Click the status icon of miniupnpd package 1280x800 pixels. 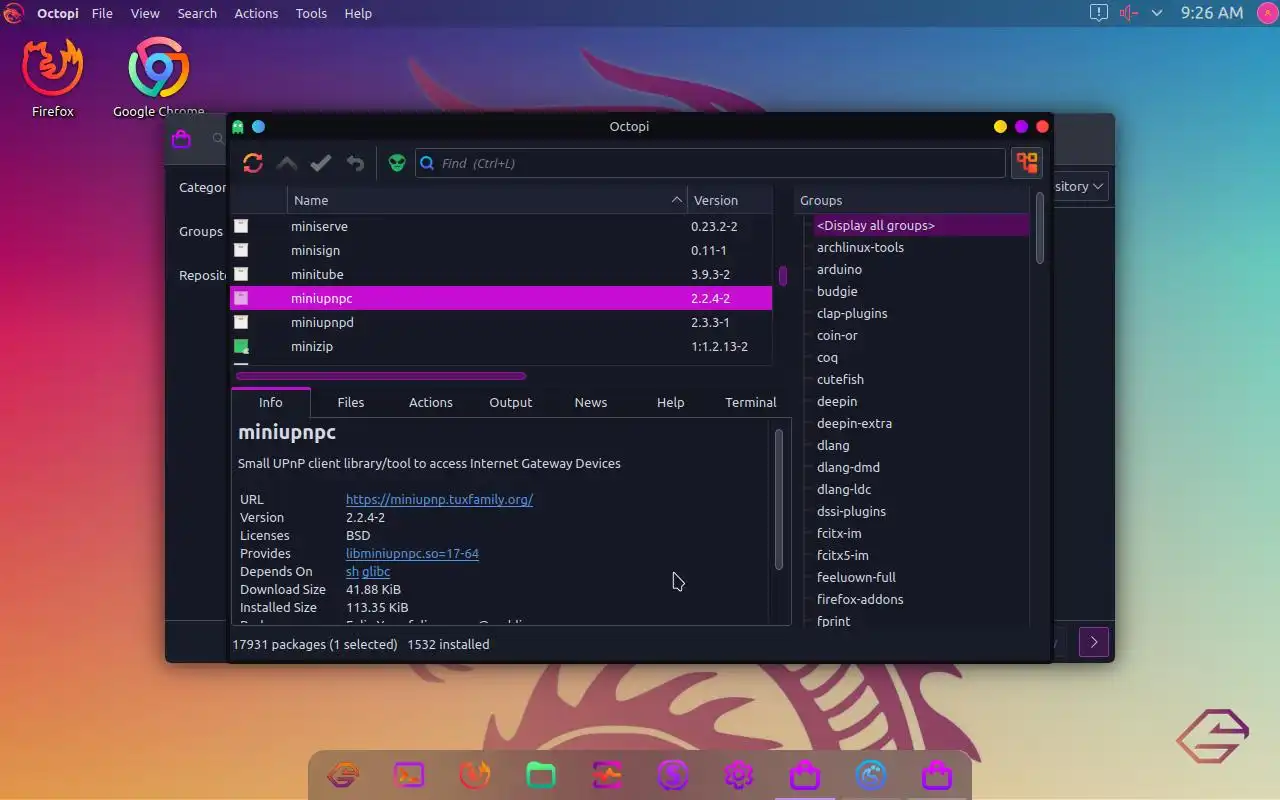pyautogui.click(x=241, y=322)
